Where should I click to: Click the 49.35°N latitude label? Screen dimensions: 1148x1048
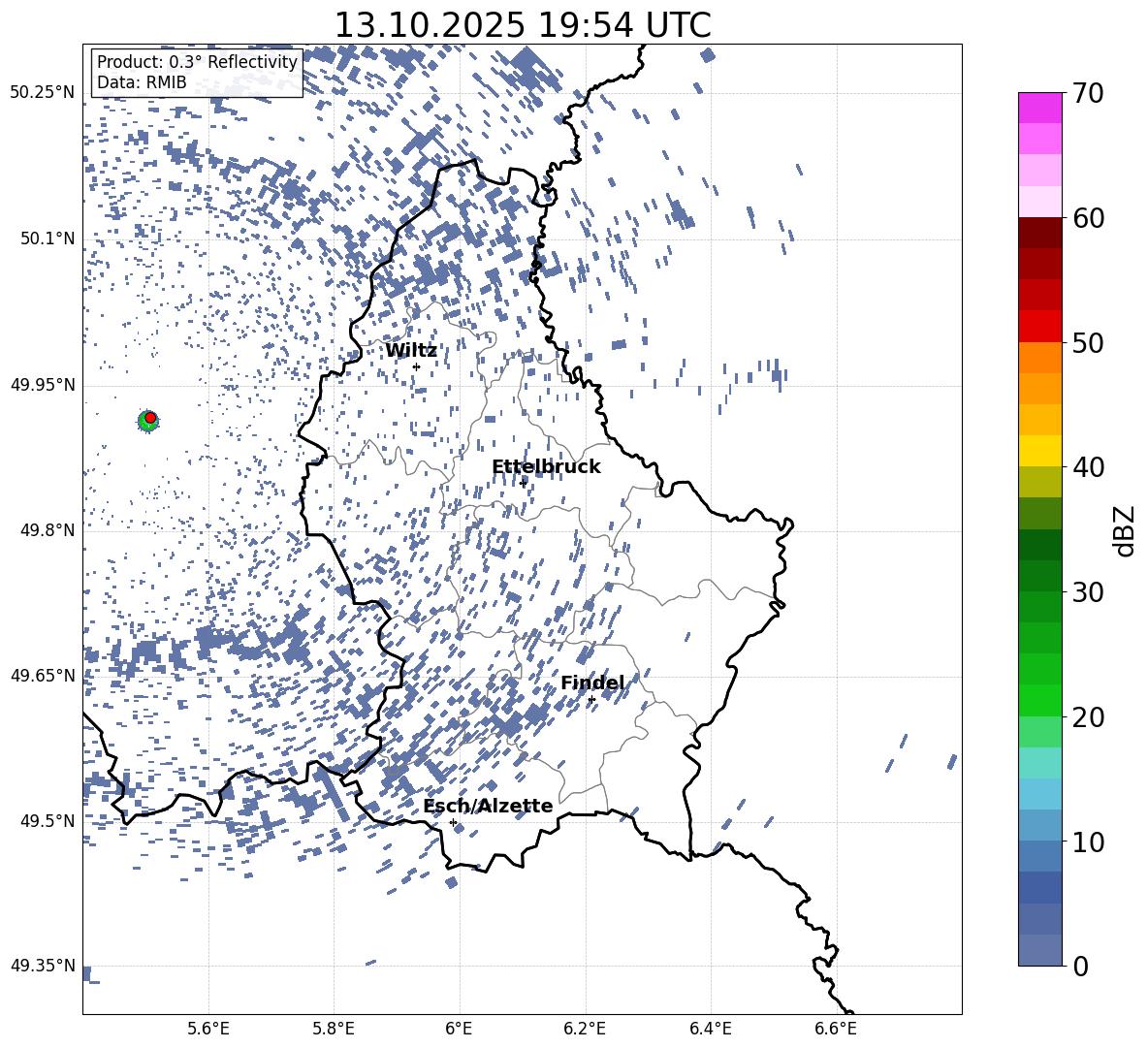pos(43,966)
